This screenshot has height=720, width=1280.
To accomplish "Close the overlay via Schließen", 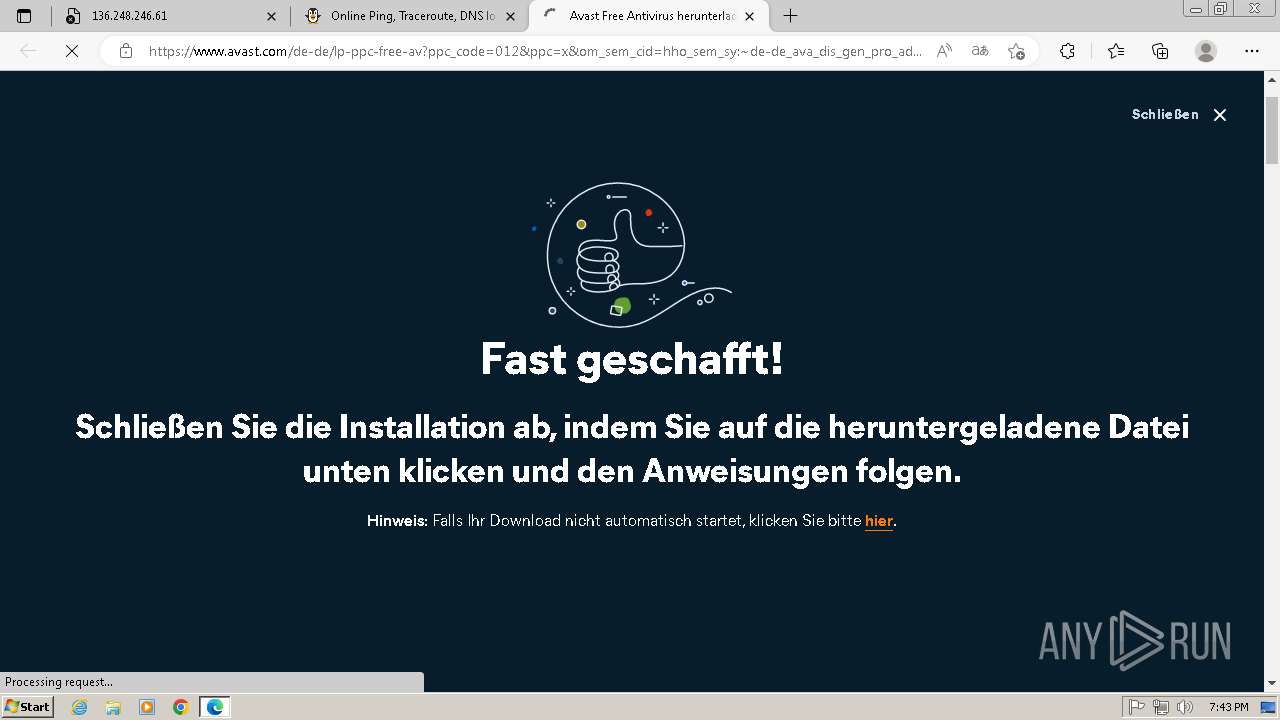I will point(1179,115).
